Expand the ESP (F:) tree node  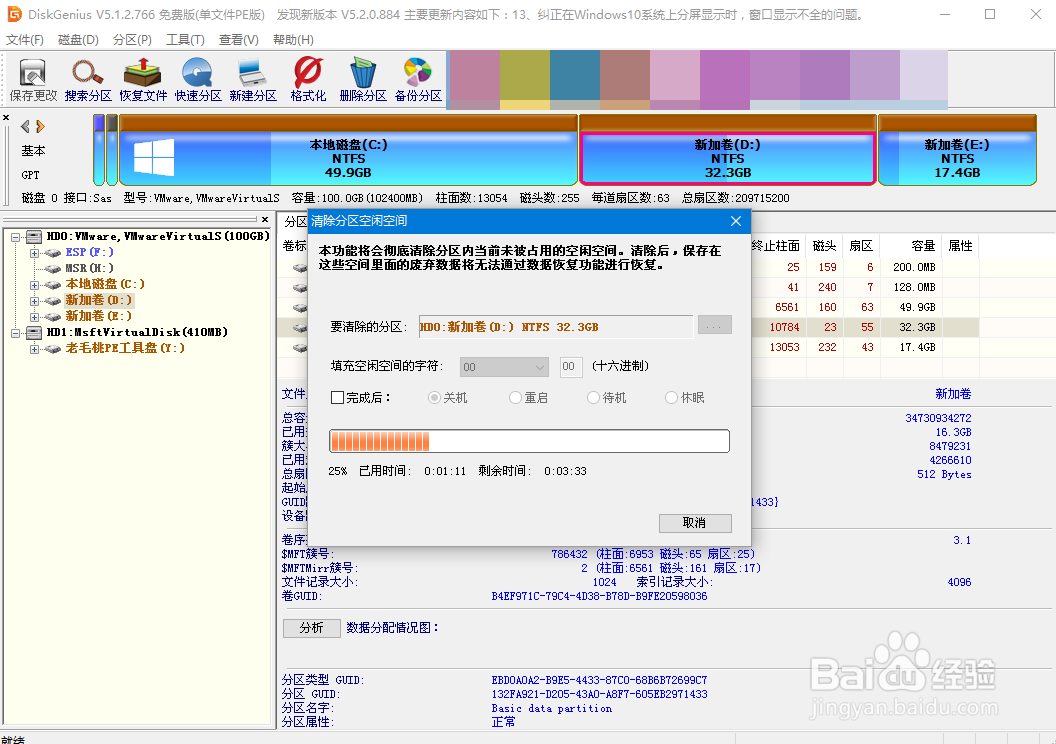click(x=34, y=253)
